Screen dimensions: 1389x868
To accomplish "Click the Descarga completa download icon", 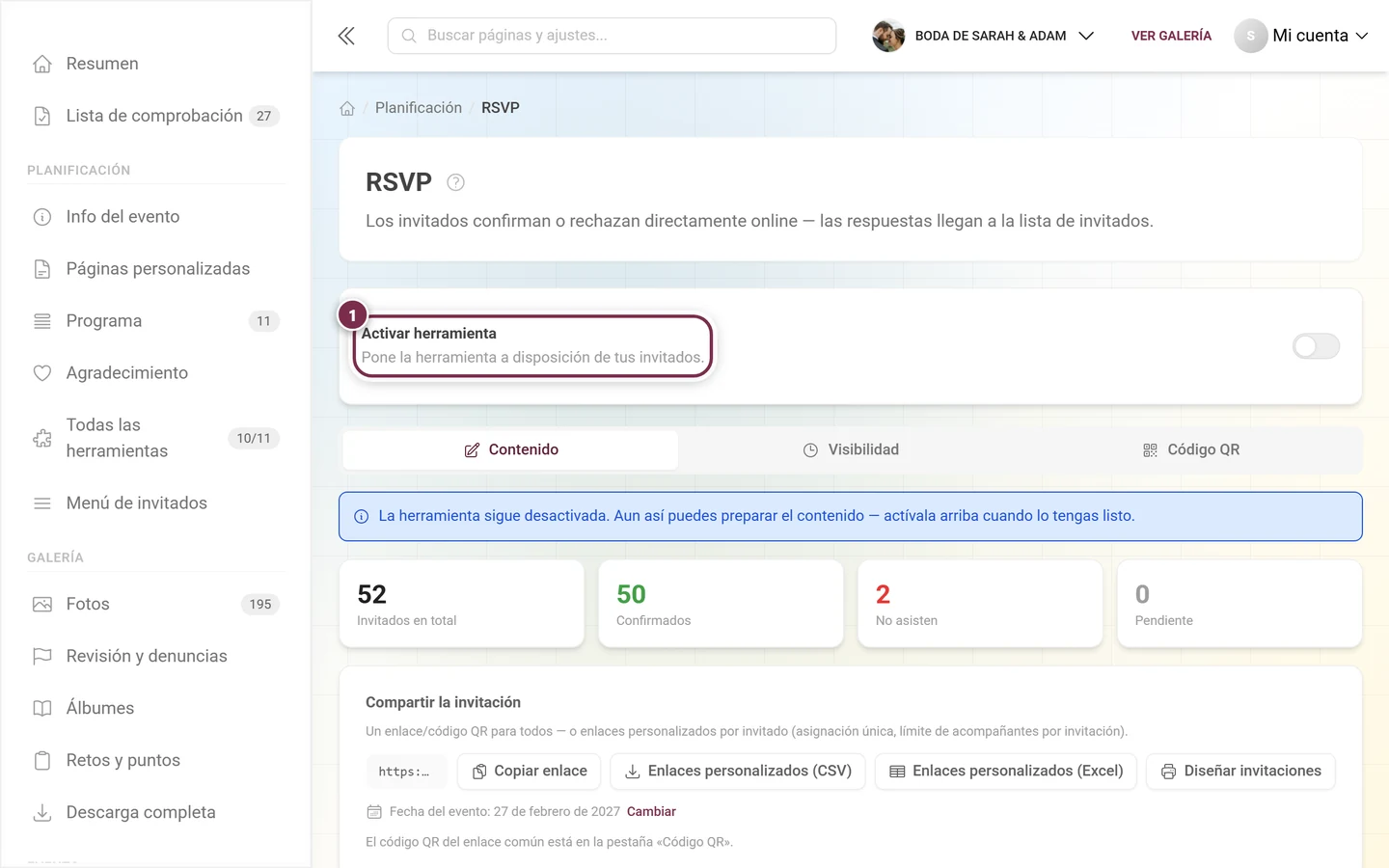I will pyautogui.click(x=42, y=813).
